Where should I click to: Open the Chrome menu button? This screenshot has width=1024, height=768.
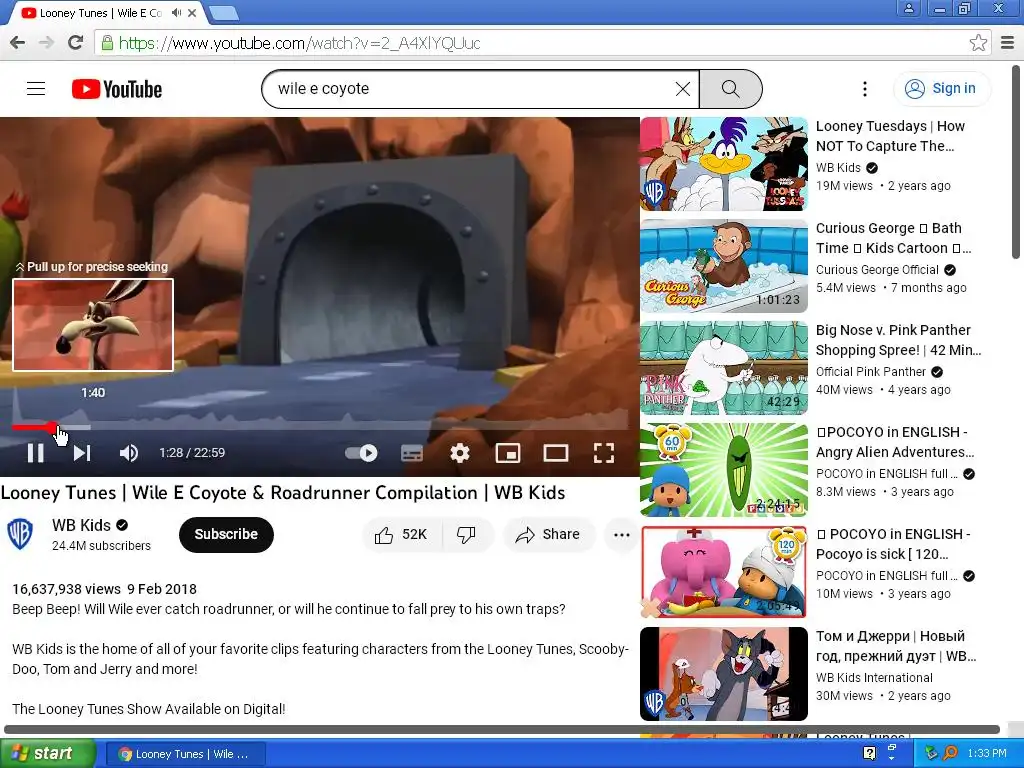(1008, 43)
